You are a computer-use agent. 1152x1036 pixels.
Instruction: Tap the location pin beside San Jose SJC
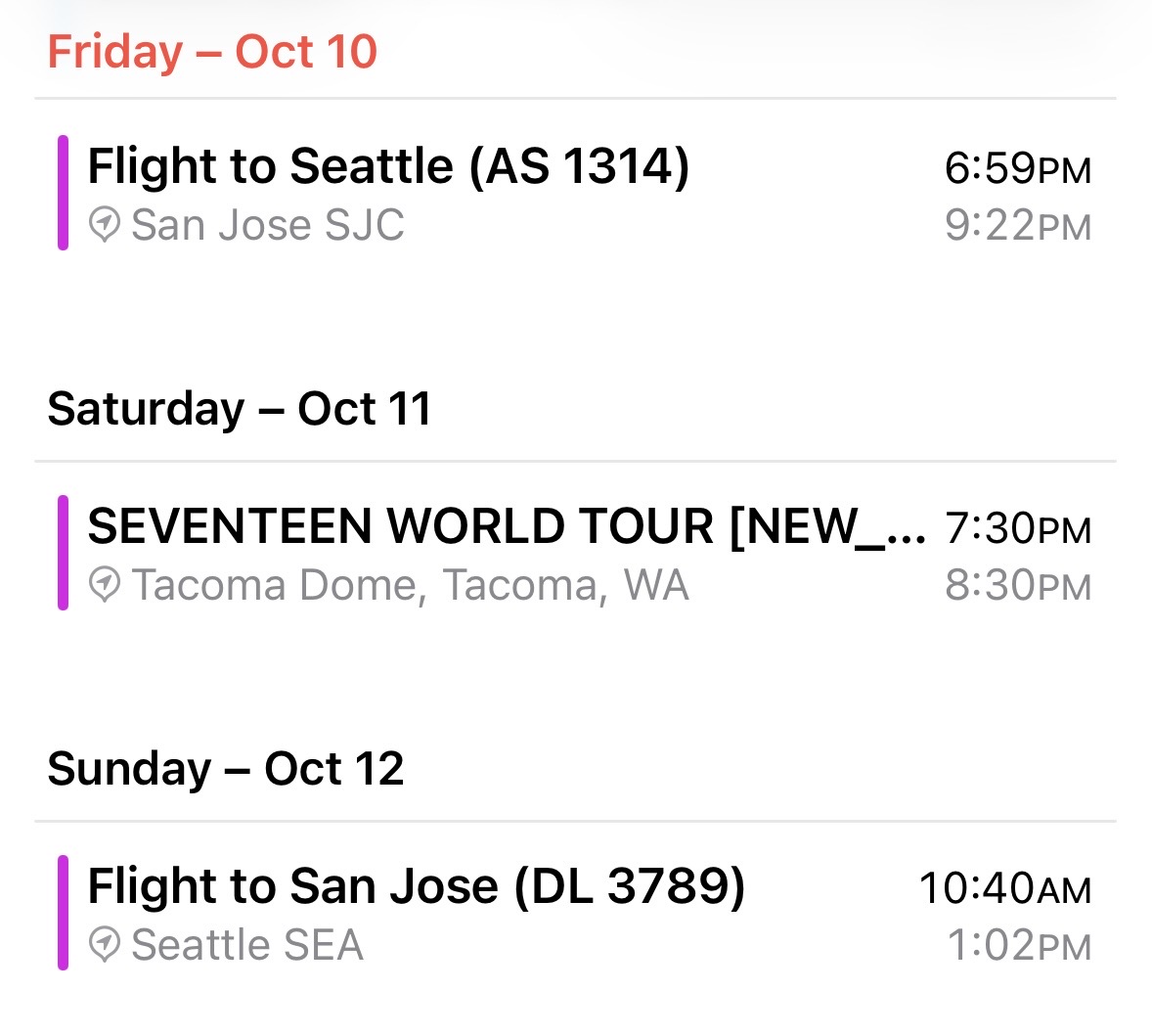[104, 225]
